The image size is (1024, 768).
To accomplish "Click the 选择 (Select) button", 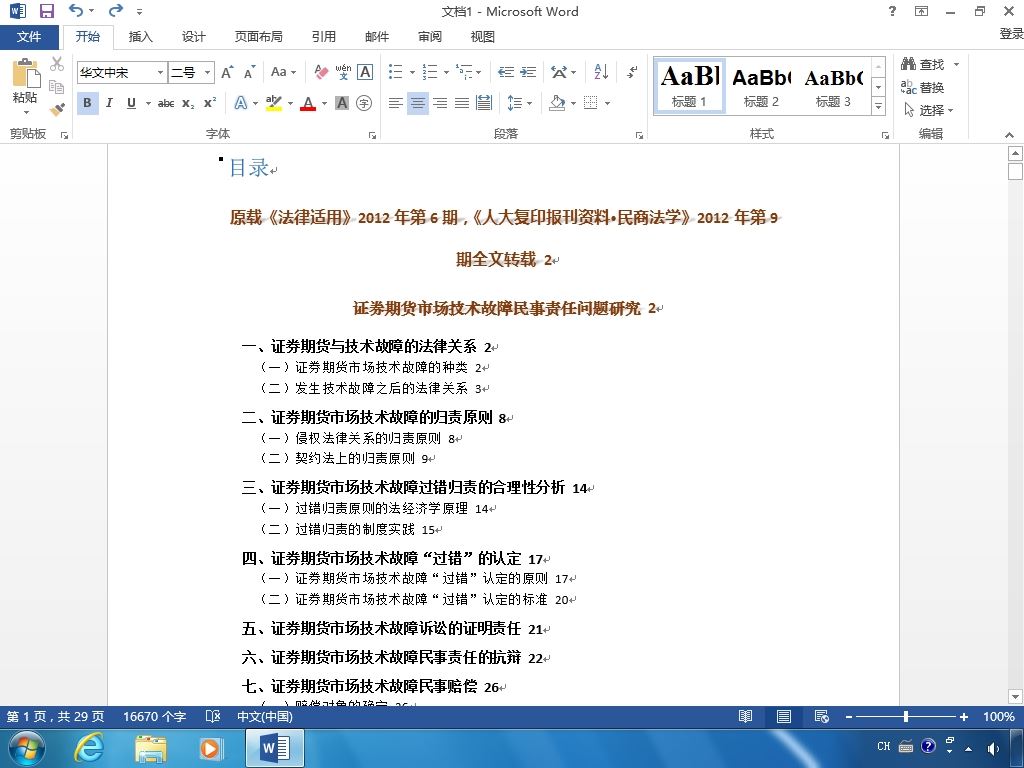I will pos(928,110).
